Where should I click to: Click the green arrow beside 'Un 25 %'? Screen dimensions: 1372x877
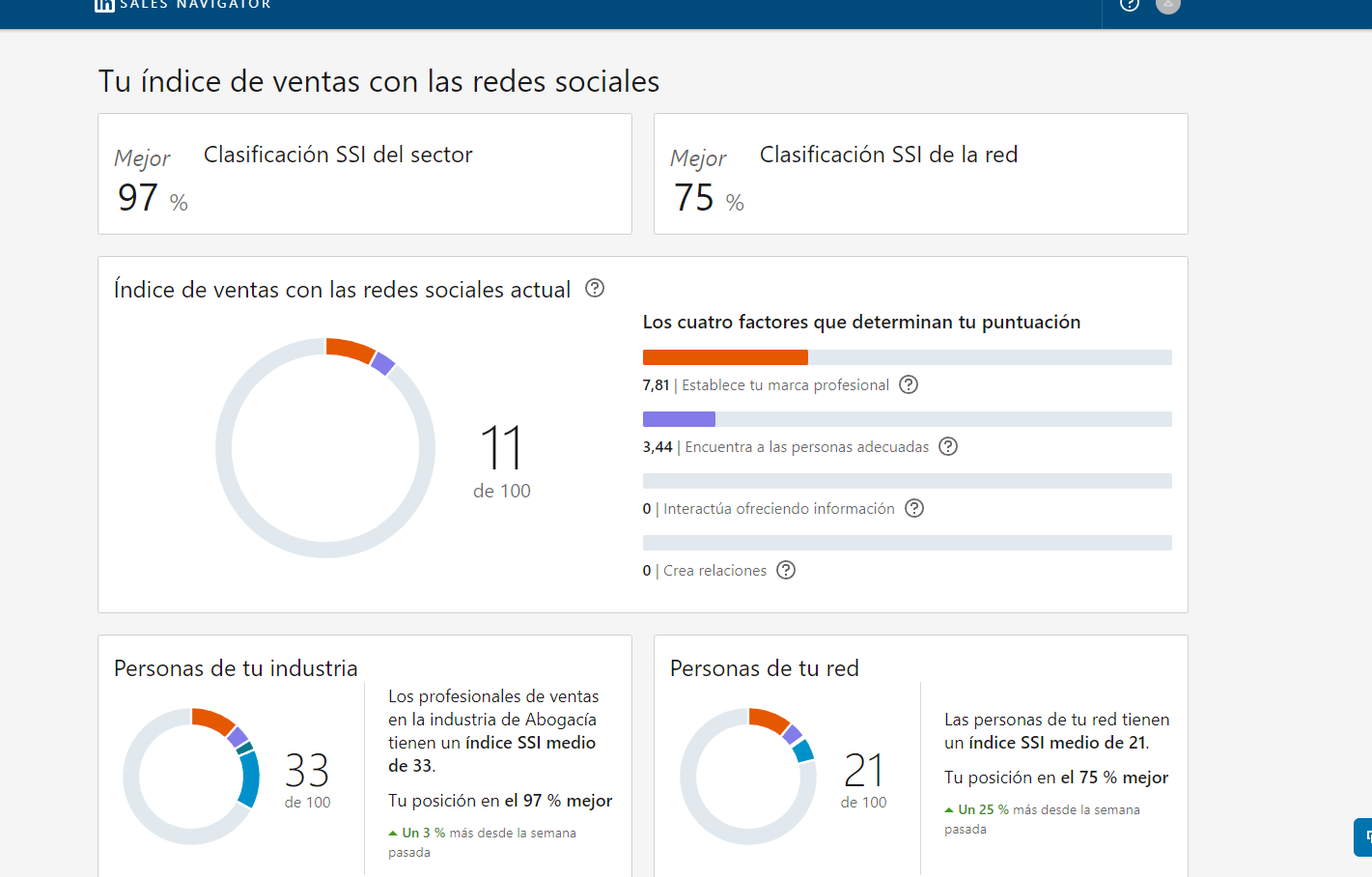coord(949,809)
